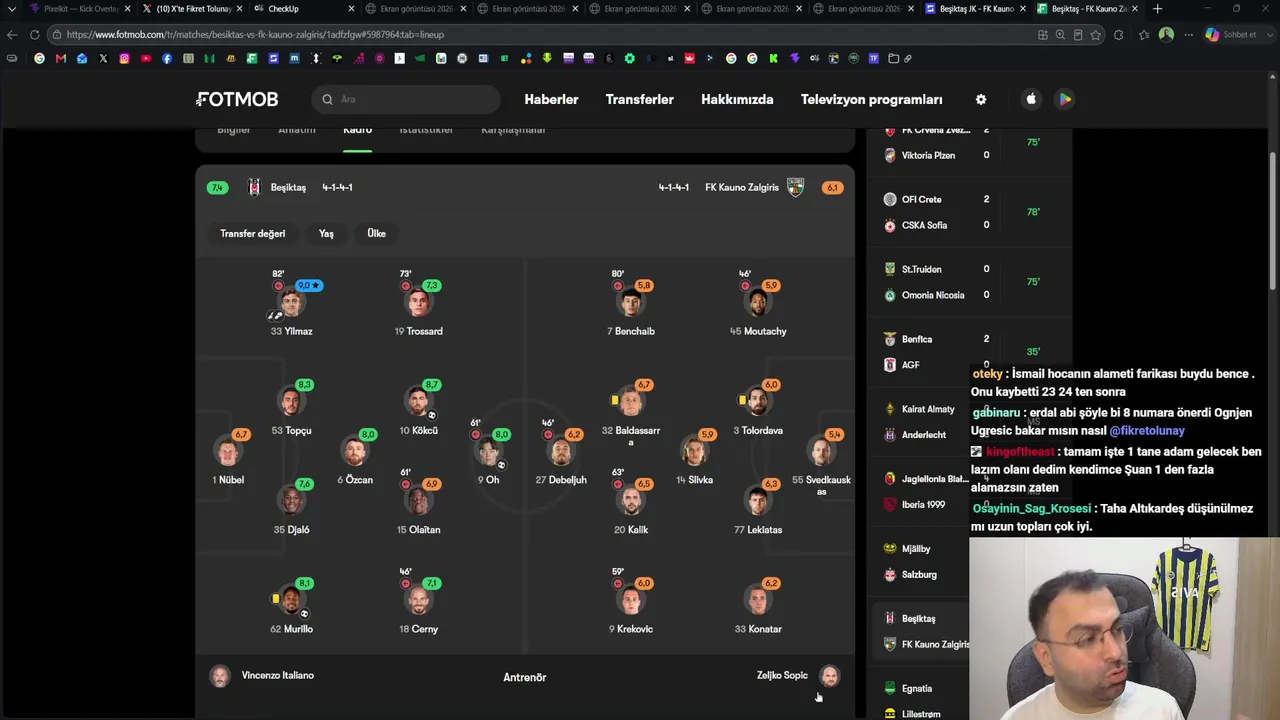The width and height of the screenshot is (1280, 720).
Task: Open the Google bookmark icon
Action: [39, 58]
